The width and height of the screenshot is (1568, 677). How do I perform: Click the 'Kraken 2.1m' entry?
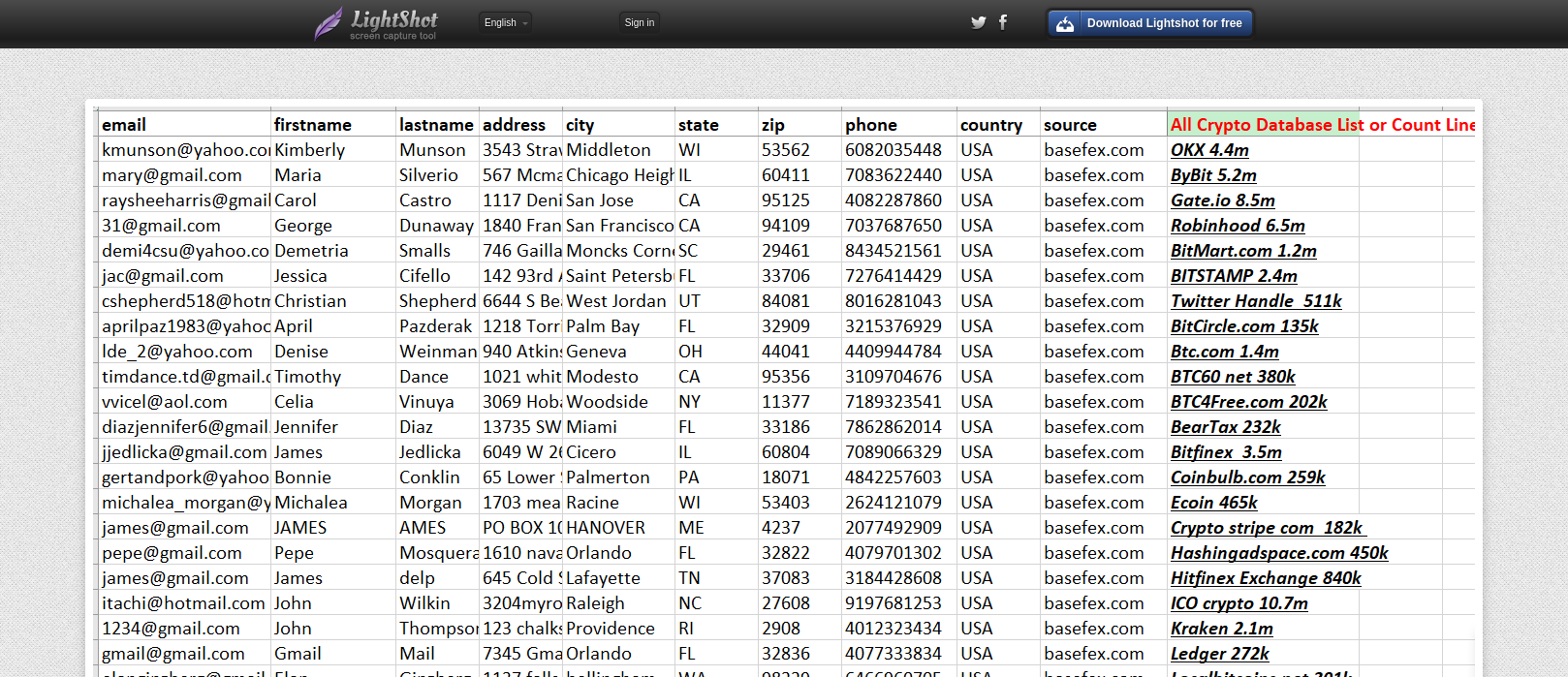tap(1222, 629)
